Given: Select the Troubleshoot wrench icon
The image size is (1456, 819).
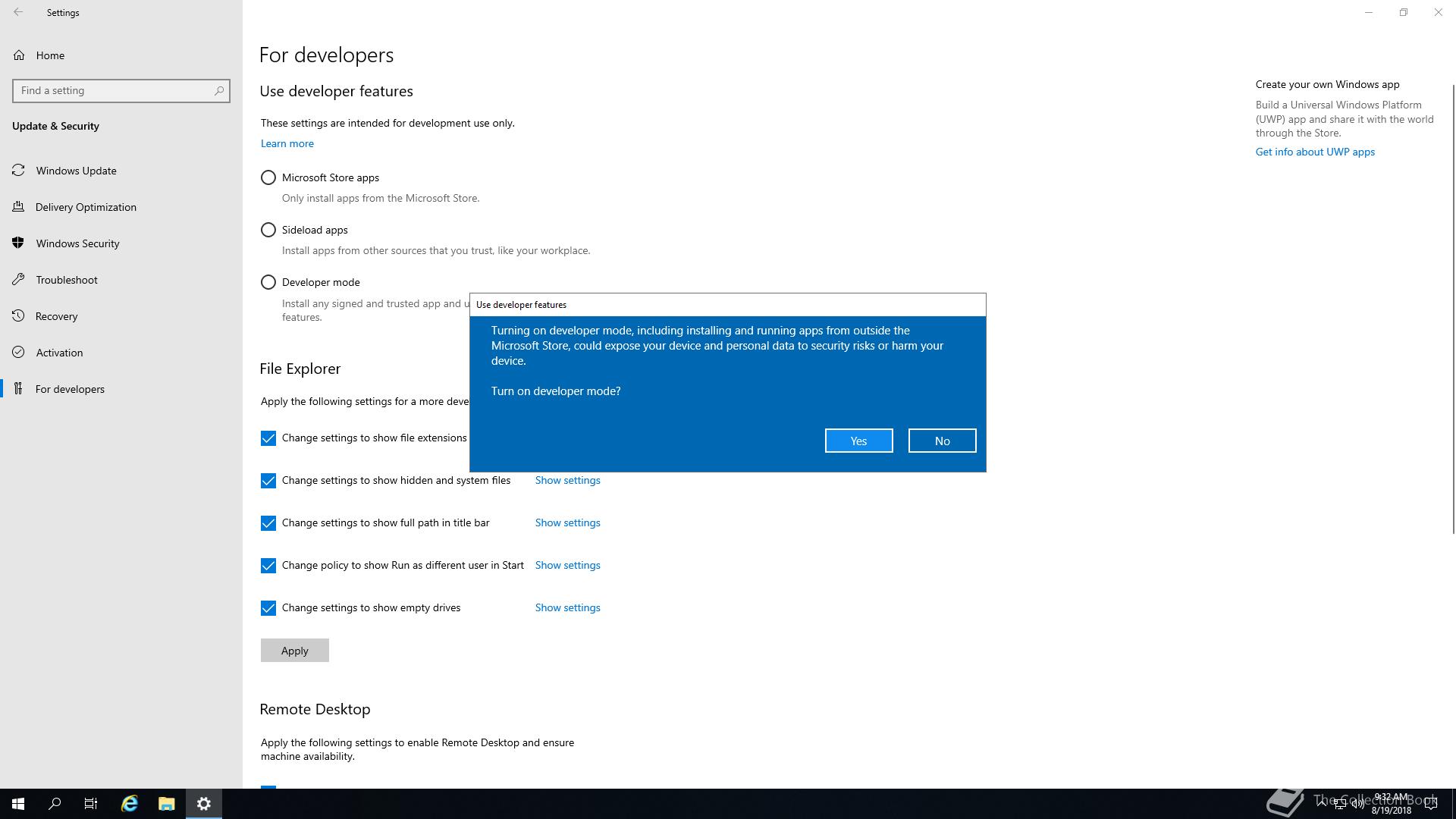Looking at the screenshot, I should coord(19,280).
